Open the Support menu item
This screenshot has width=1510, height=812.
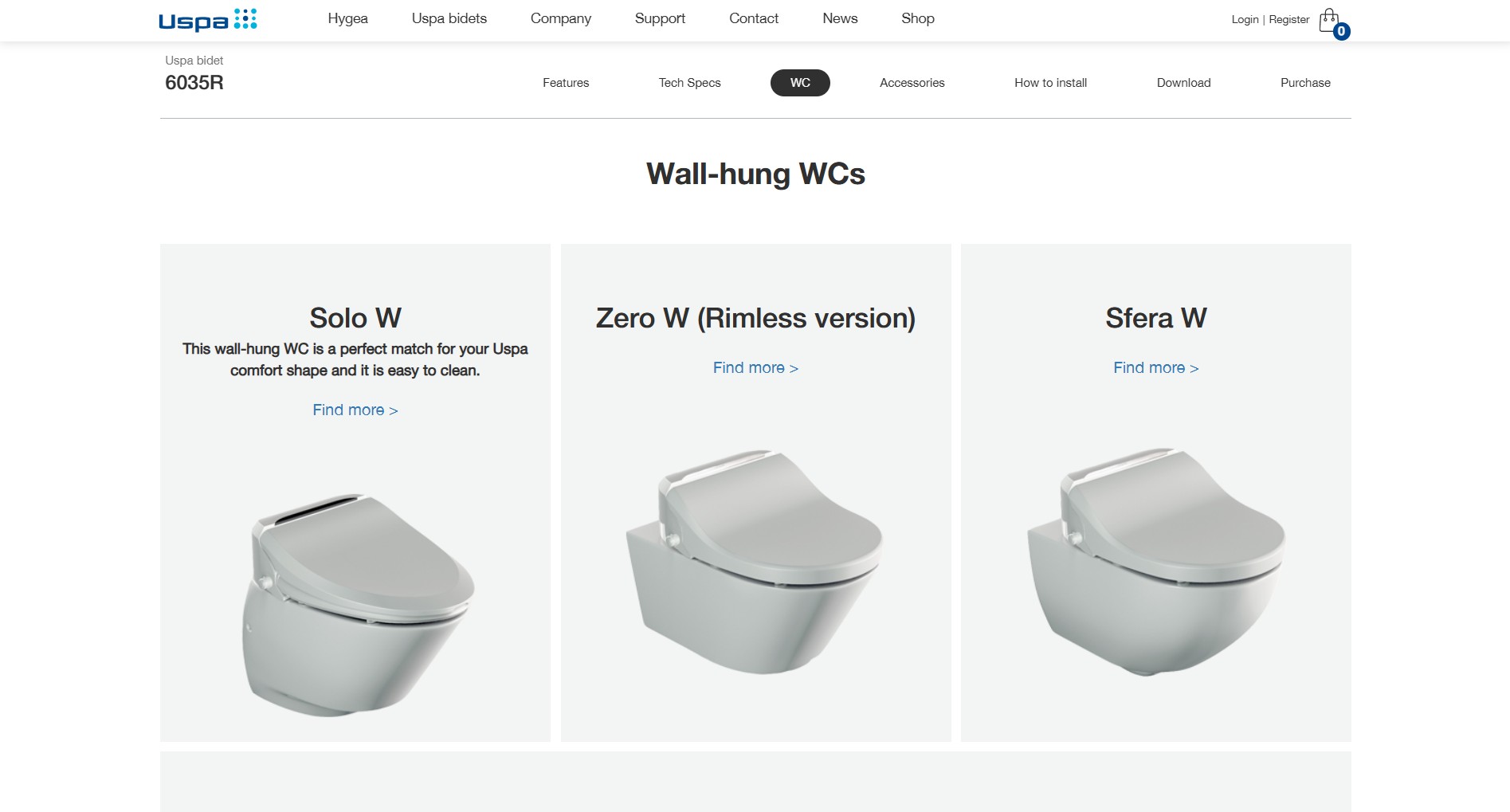[x=660, y=18]
